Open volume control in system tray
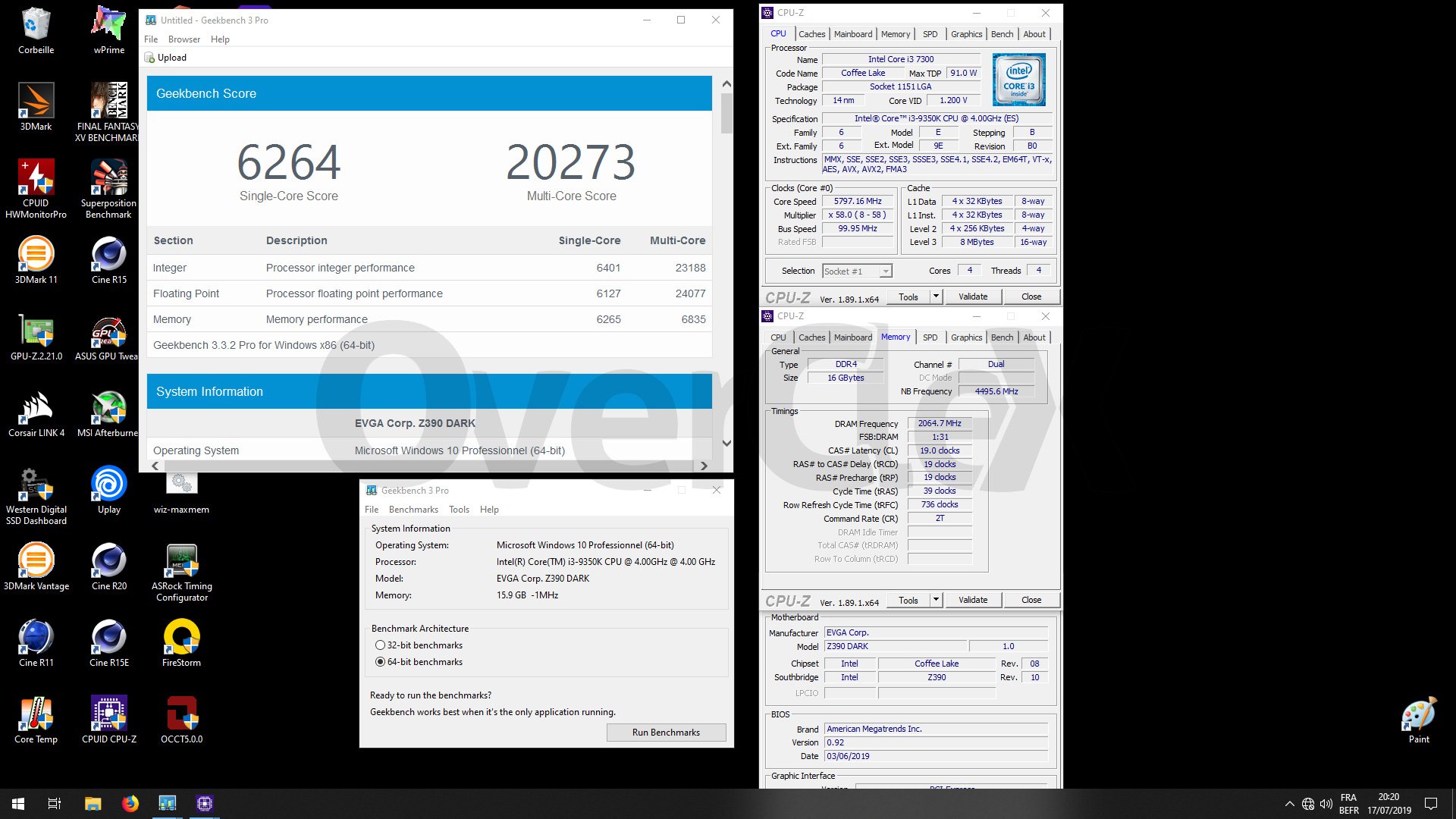1456x819 pixels. pyautogui.click(x=1326, y=804)
